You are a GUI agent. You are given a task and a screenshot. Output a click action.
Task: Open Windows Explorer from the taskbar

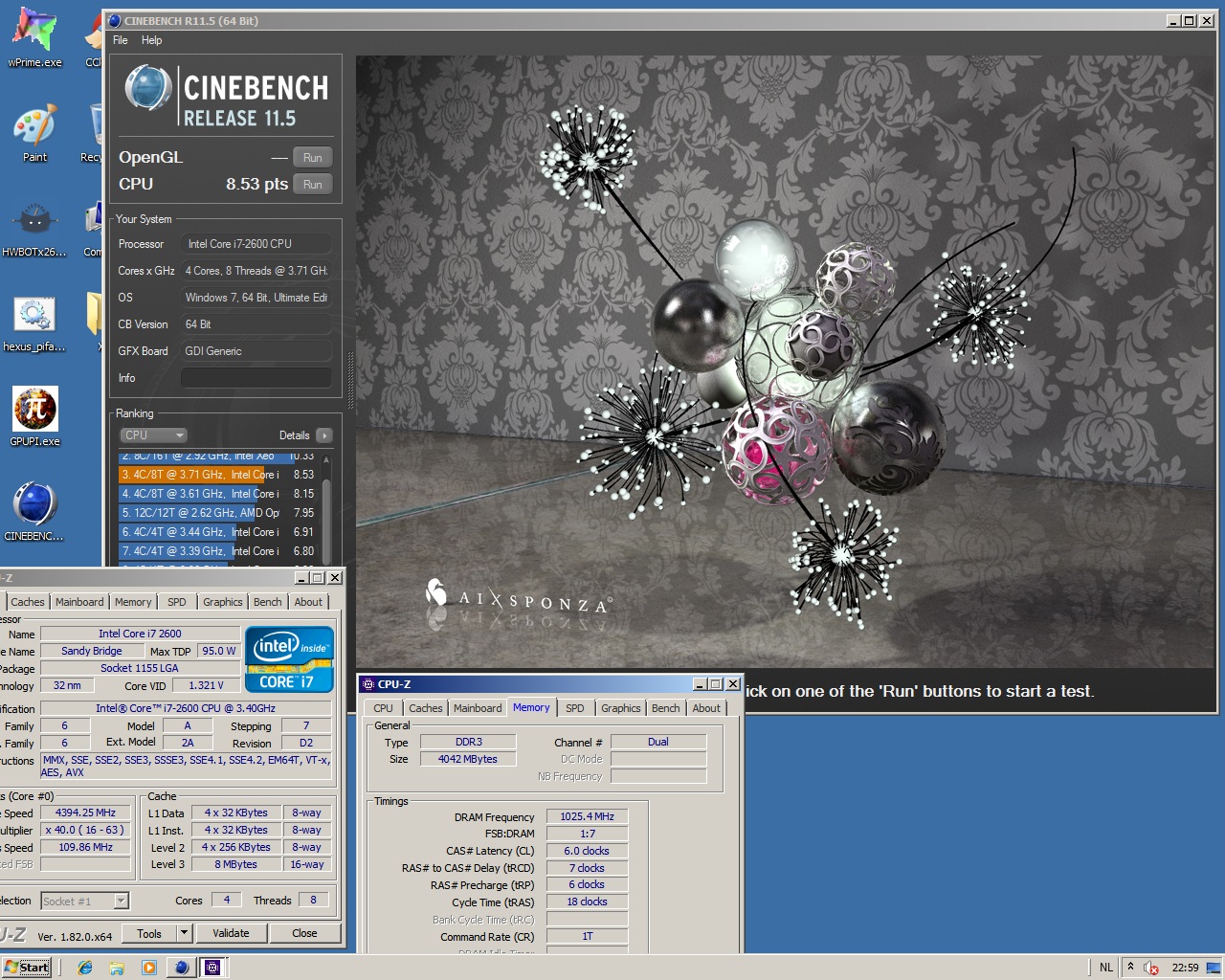pos(117,968)
